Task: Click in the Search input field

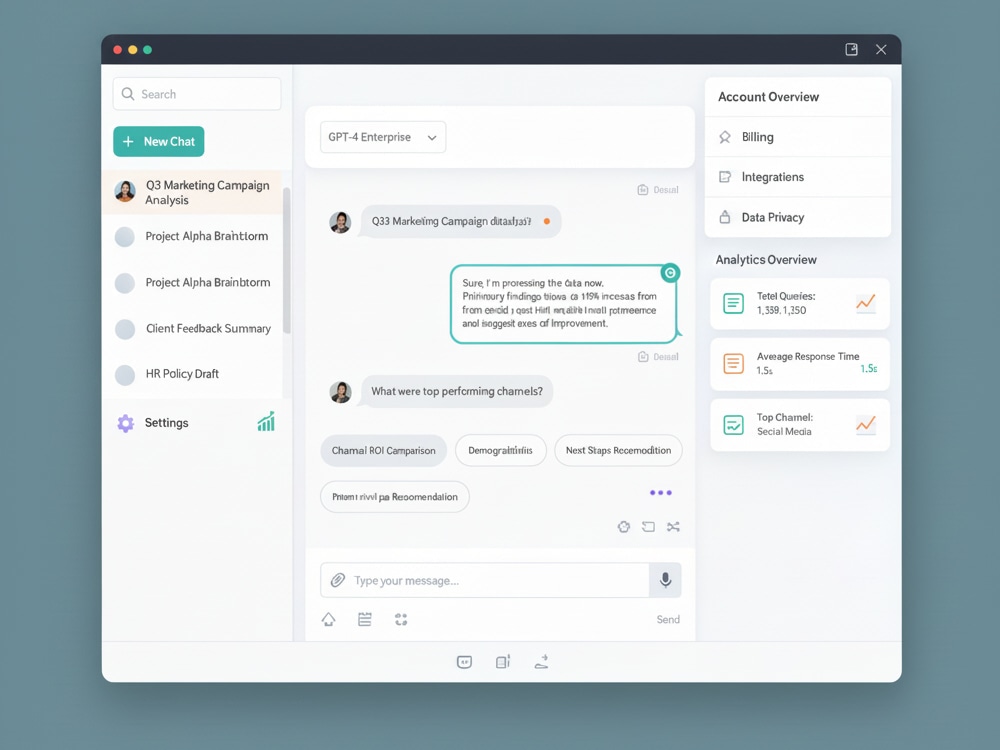Action: click(197, 94)
